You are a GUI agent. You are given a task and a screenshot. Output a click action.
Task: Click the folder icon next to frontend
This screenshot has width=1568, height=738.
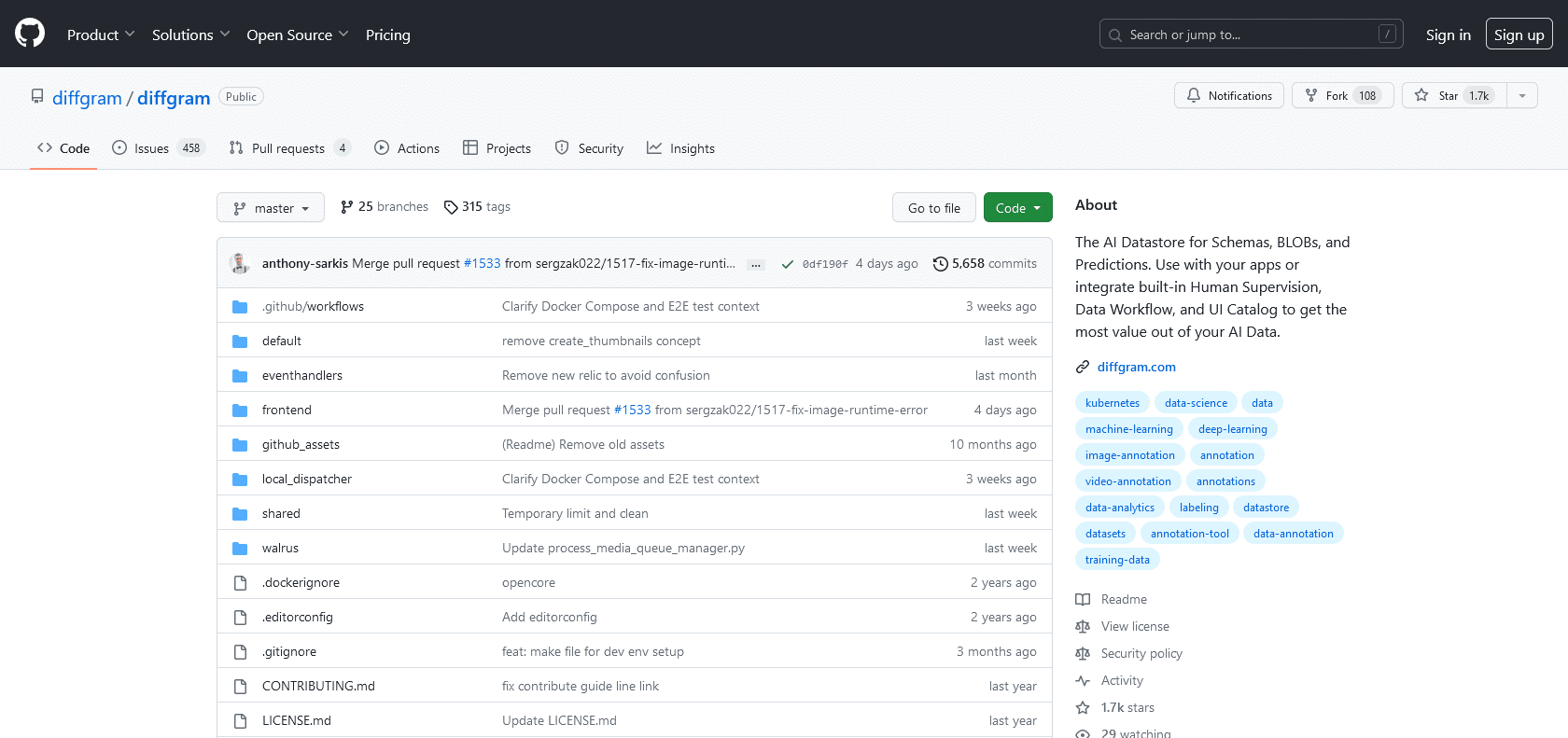pyautogui.click(x=240, y=411)
